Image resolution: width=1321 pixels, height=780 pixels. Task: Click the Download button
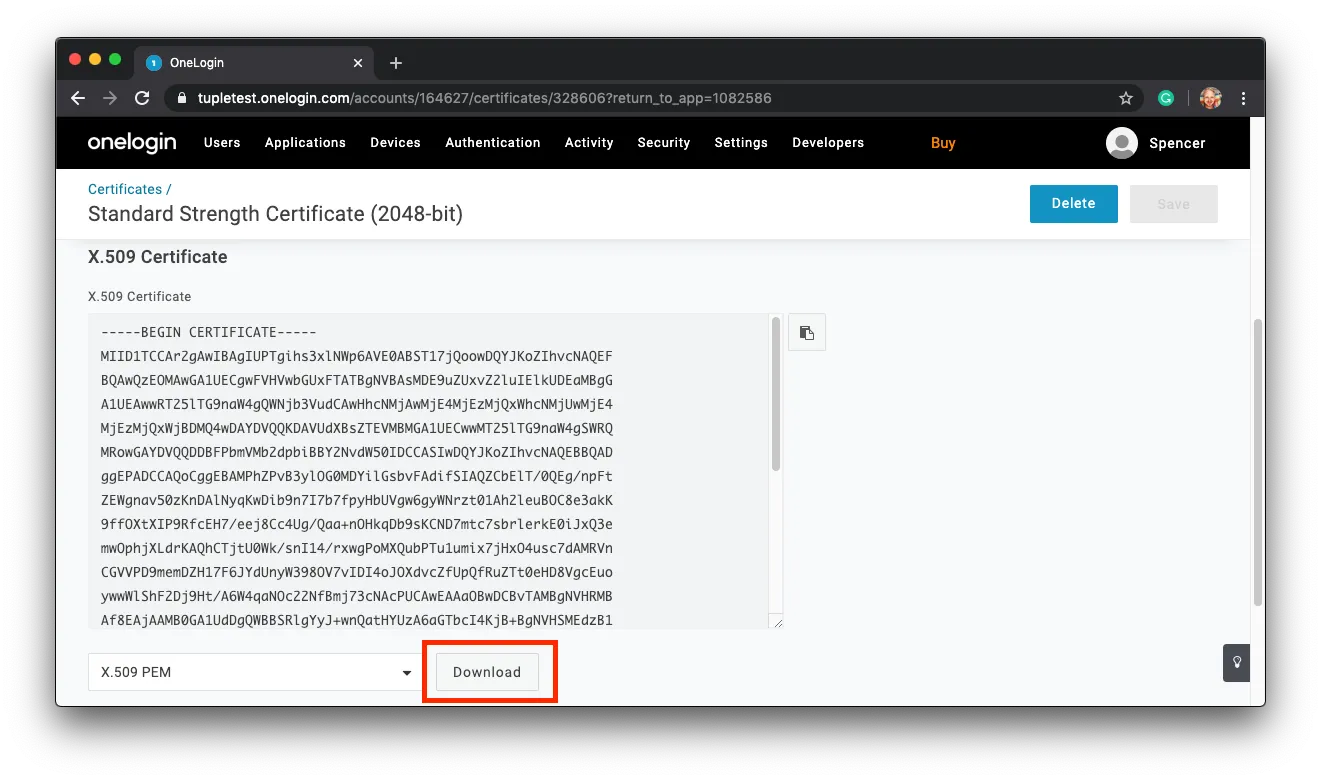coord(487,672)
